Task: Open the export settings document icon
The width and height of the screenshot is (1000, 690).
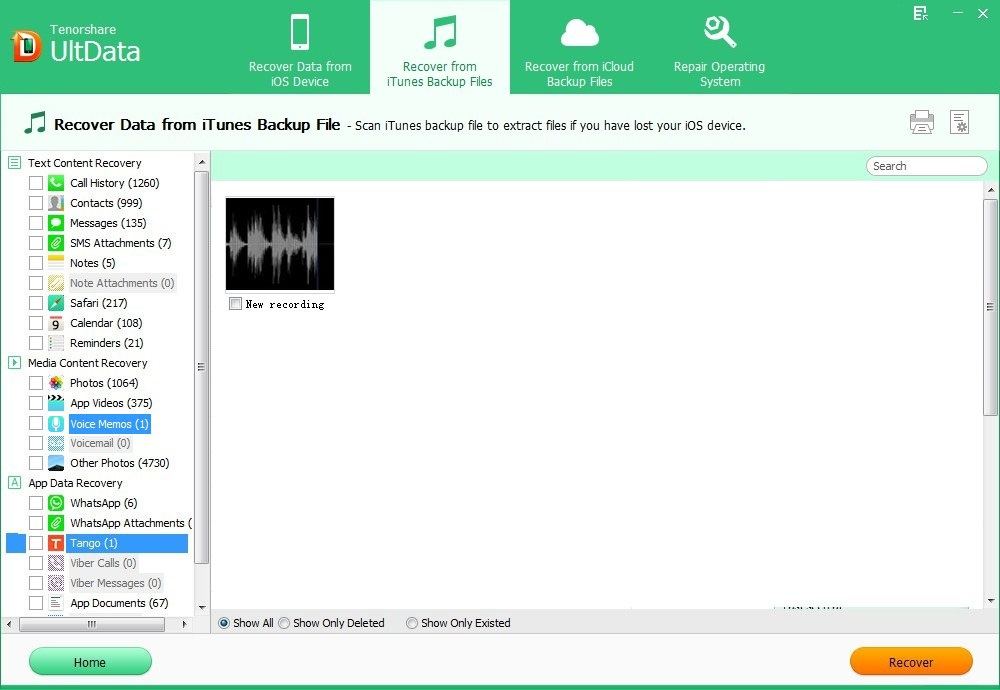Action: [x=960, y=121]
